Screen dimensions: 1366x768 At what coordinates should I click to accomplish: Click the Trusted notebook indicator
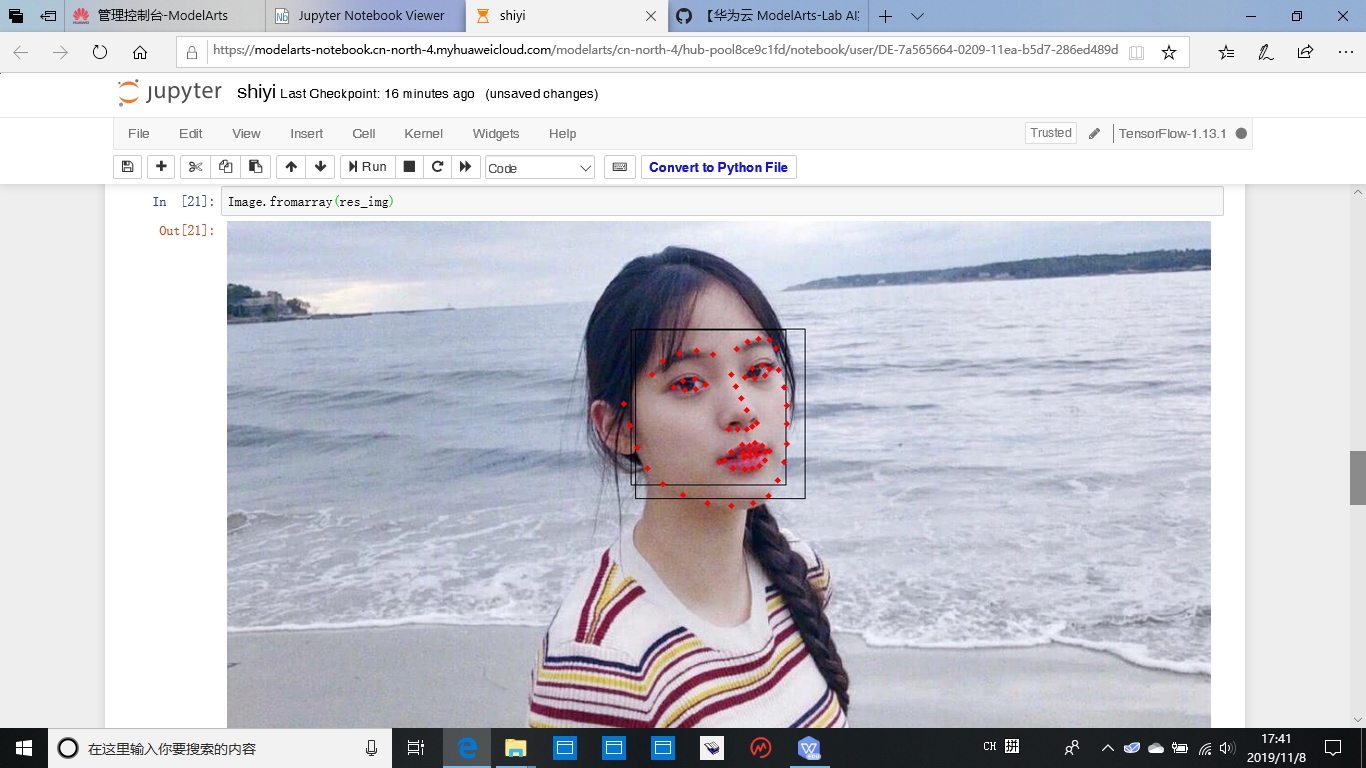1051,133
